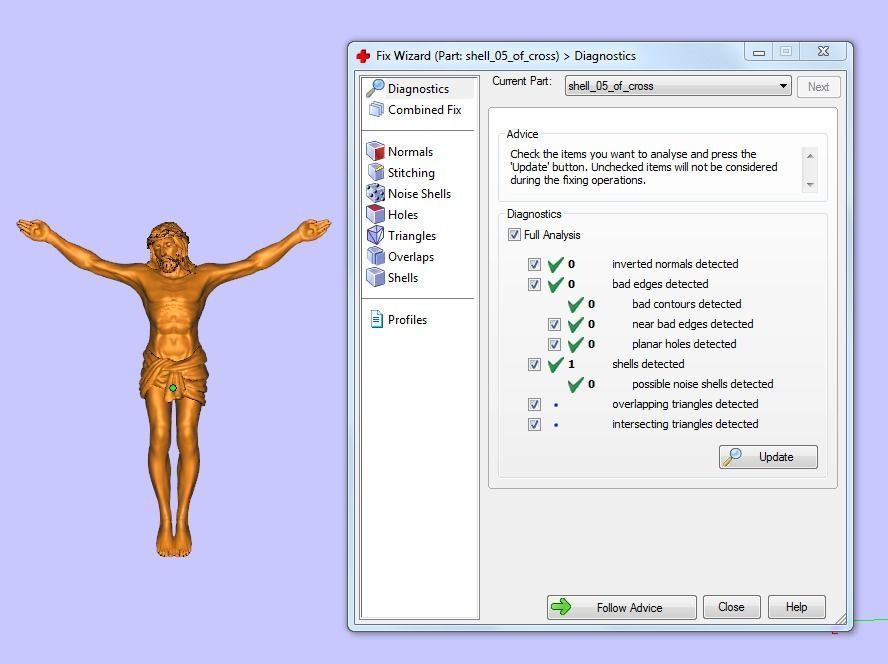Select the Normals cube icon
The height and width of the screenshot is (664, 888).
375,151
